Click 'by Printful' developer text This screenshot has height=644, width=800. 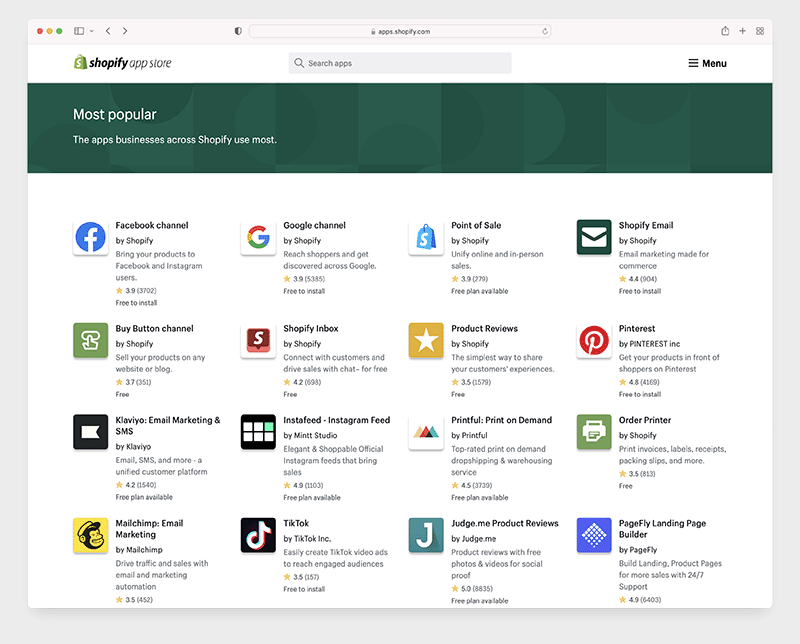point(469,435)
